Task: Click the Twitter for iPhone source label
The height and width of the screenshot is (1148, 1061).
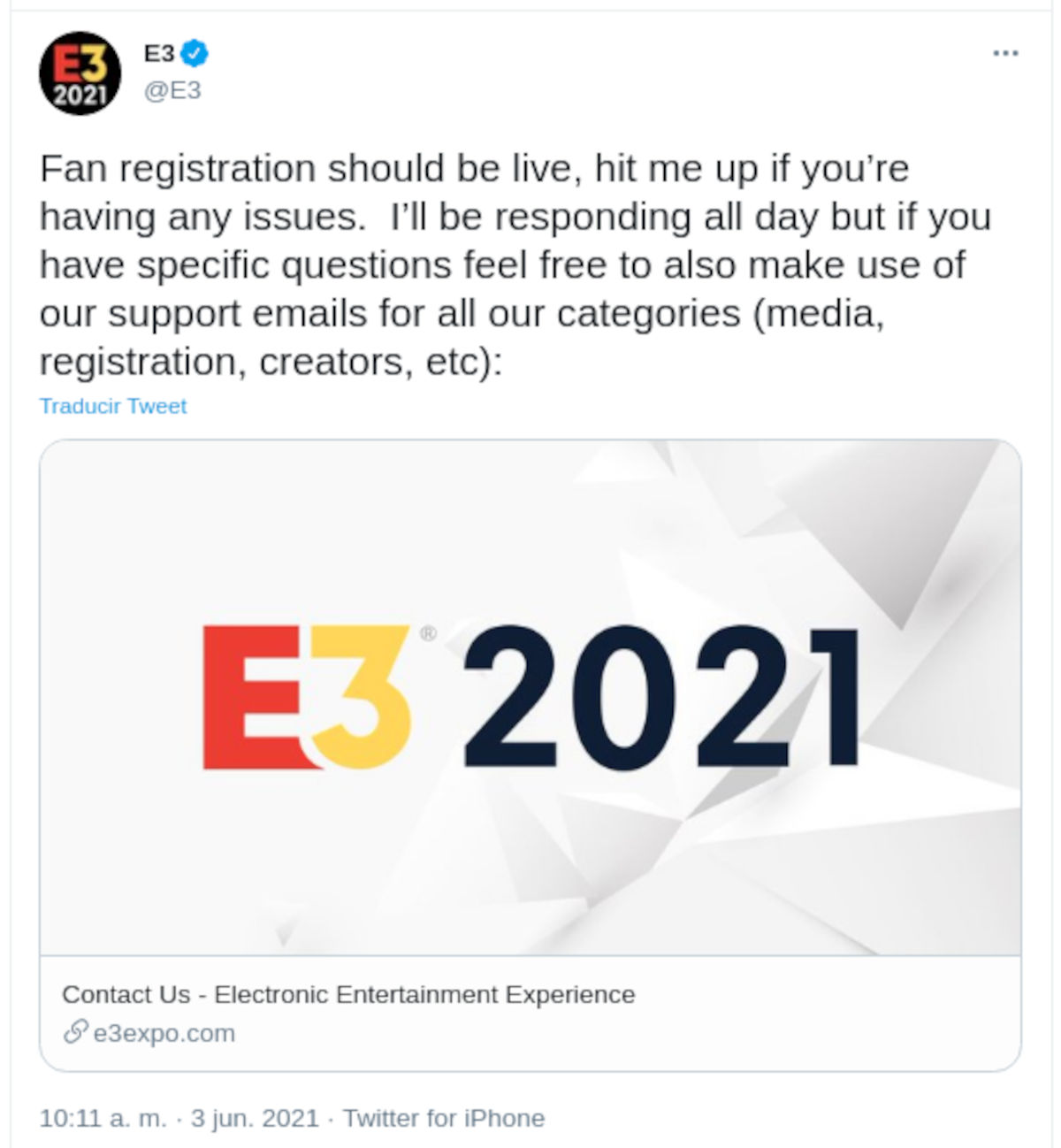Action: pyautogui.click(x=444, y=1118)
